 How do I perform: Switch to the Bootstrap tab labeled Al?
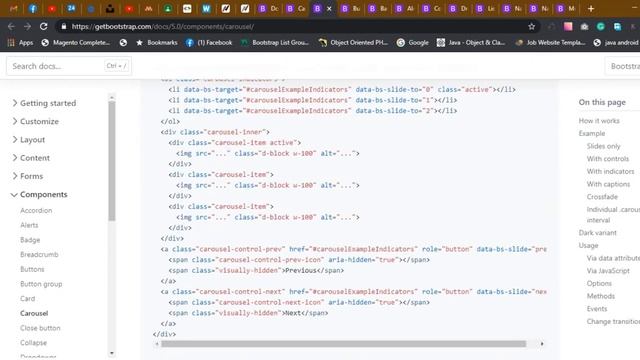405,9
